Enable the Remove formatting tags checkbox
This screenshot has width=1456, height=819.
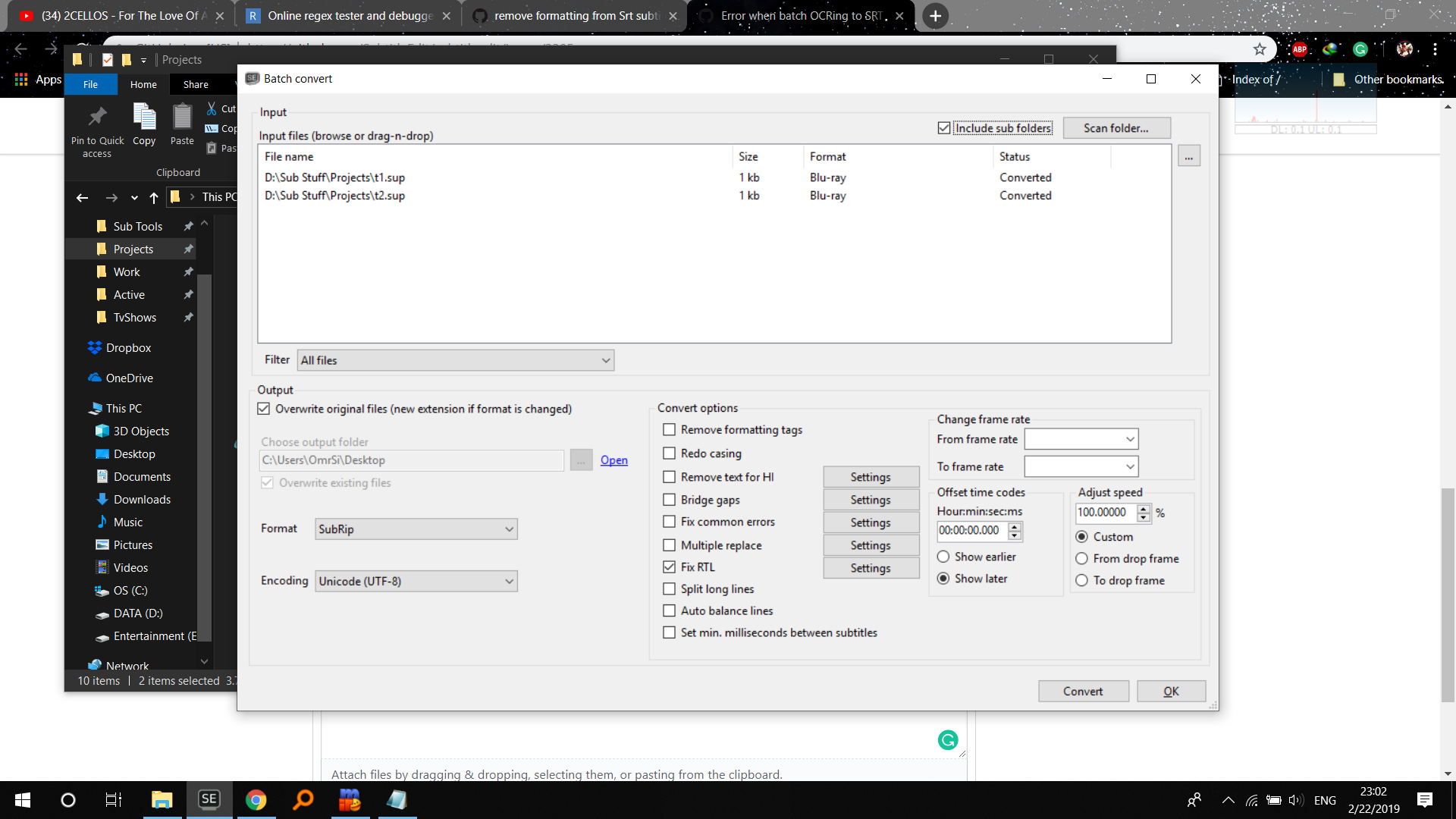click(x=669, y=429)
